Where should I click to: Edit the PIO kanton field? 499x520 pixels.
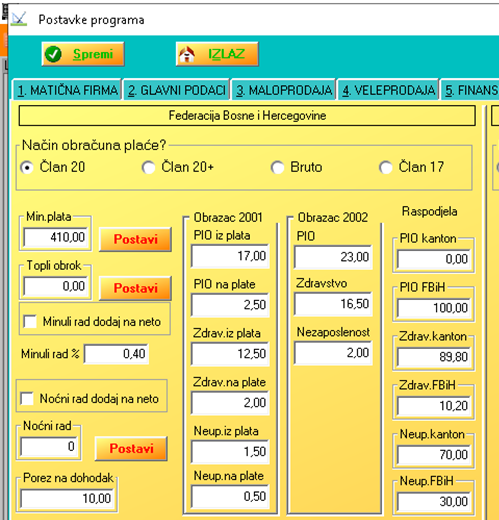pyautogui.click(x=434, y=259)
